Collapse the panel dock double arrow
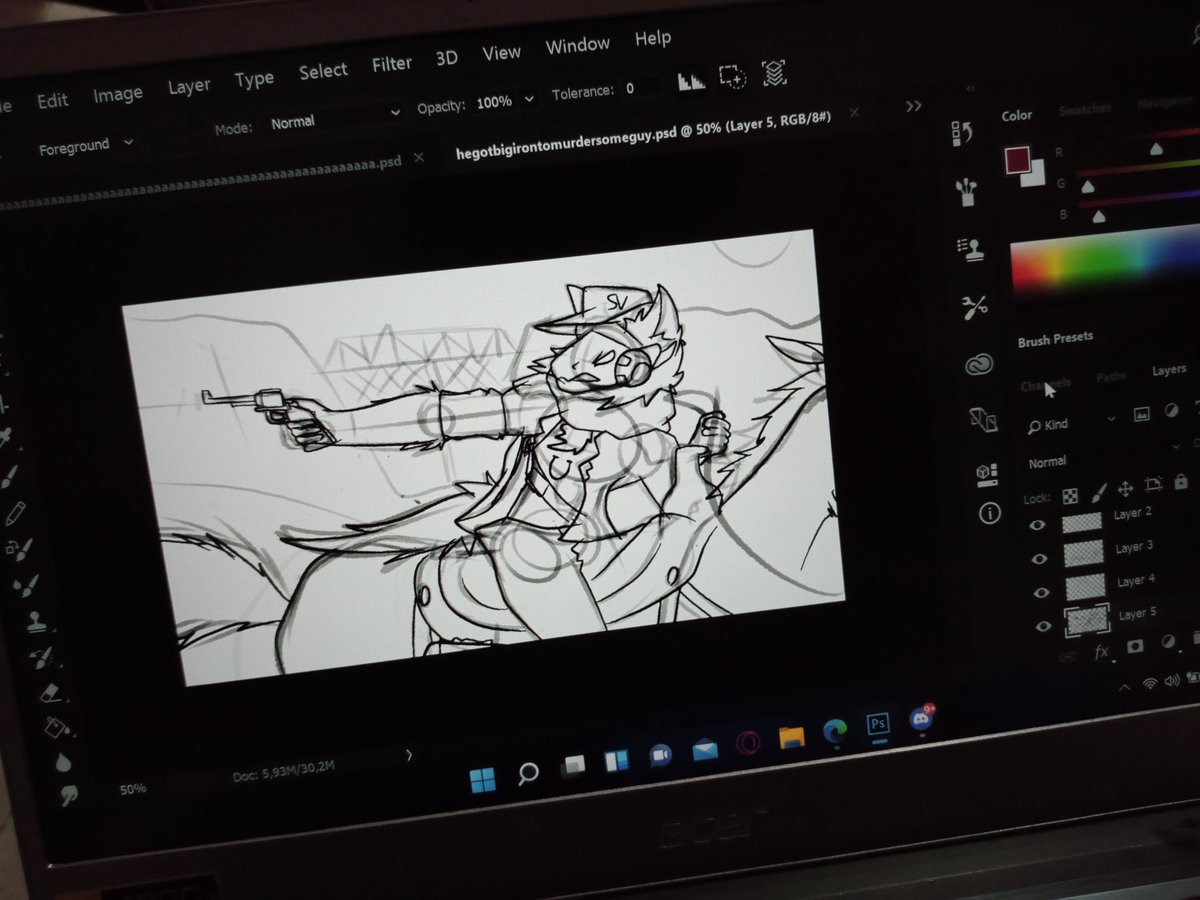 click(969, 88)
